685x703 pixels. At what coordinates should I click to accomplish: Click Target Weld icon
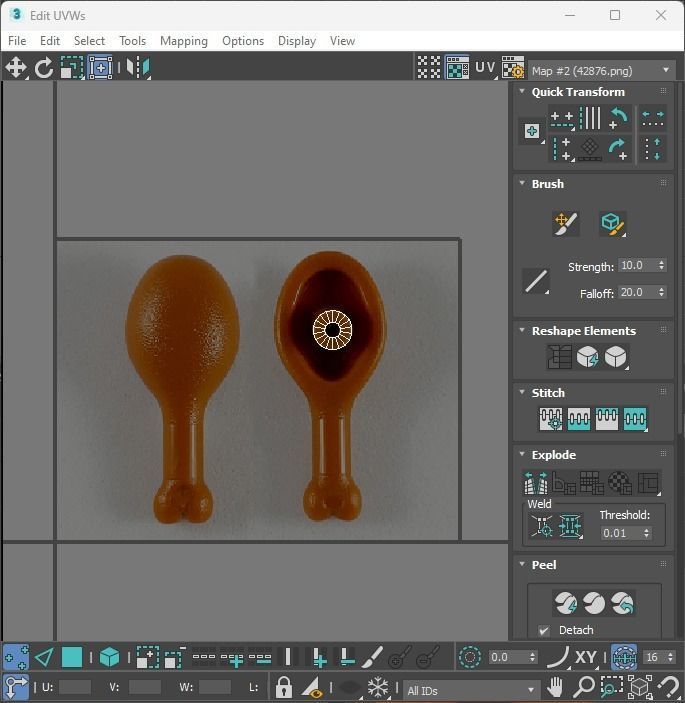click(x=542, y=525)
